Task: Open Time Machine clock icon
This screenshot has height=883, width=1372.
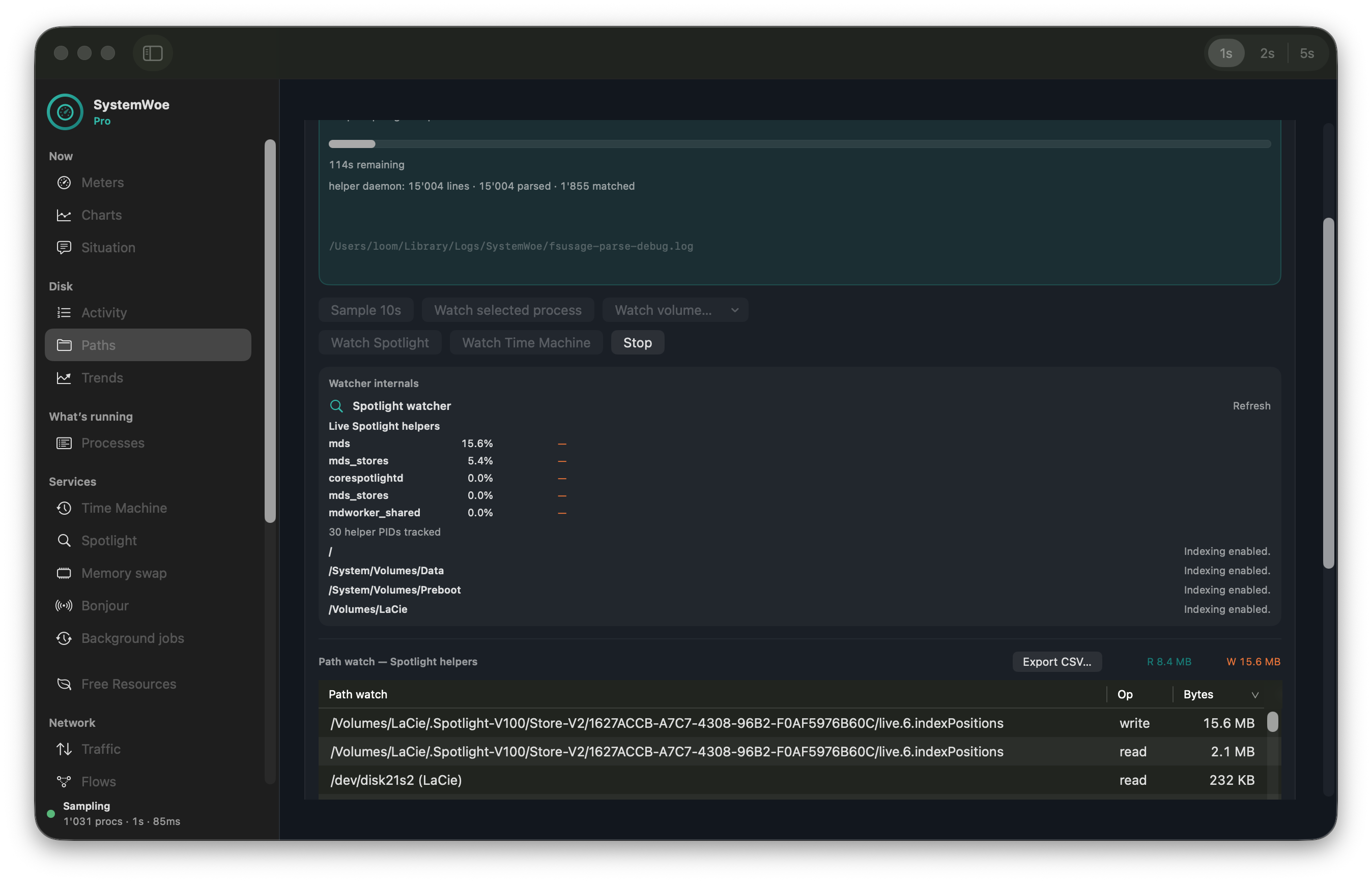Action: (x=64, y=508)
